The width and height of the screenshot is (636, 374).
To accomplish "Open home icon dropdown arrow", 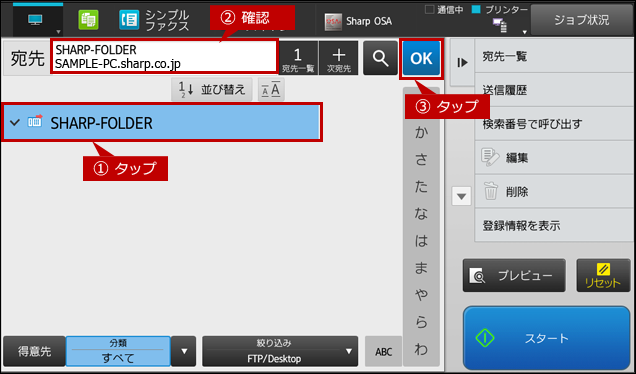I will click(x=58, y=32).
